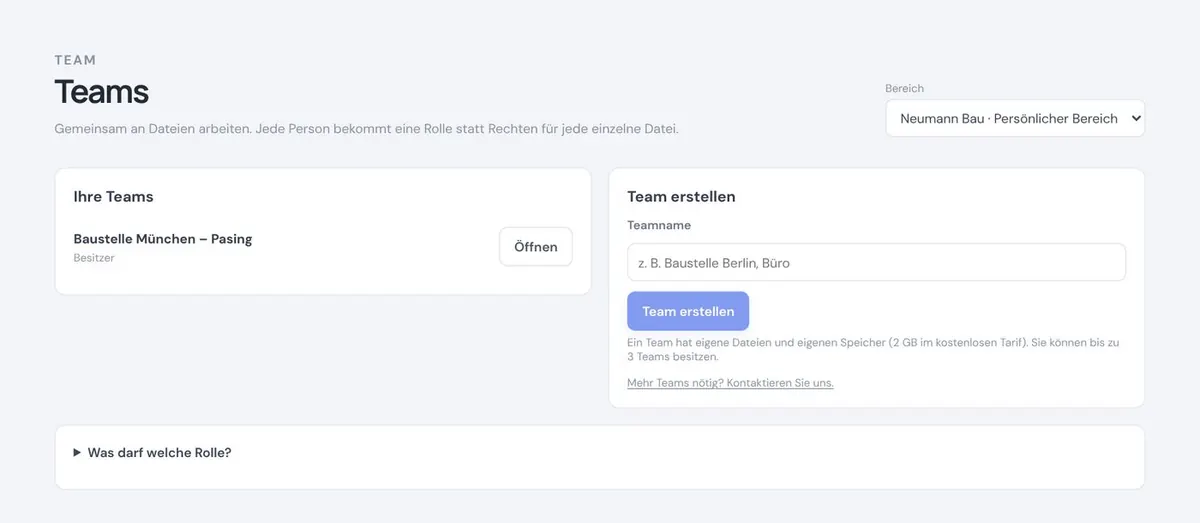Focus the Teamname input field

pyautogui.click(x=876, y=263)
